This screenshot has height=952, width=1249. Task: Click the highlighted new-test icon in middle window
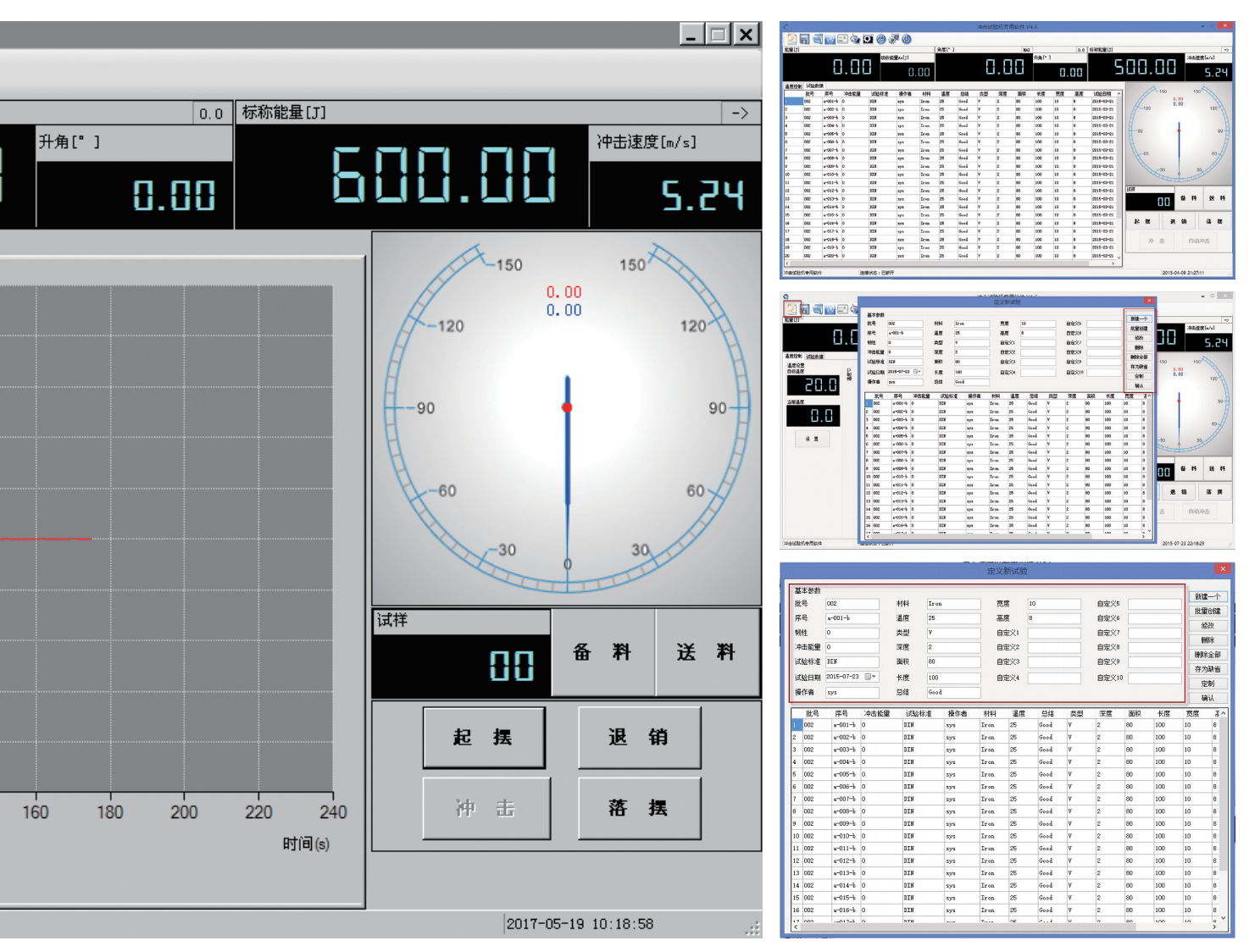point(791,309)
